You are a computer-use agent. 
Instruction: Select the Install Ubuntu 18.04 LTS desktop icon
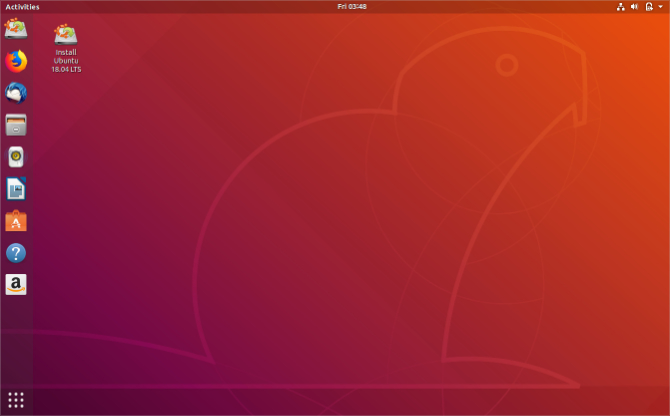65,33
